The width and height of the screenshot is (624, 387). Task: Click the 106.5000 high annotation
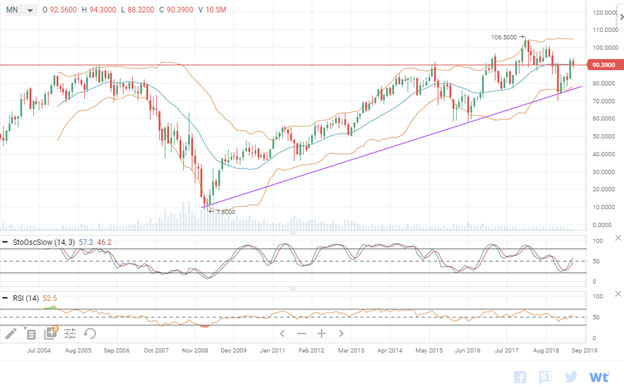point(504,37)
